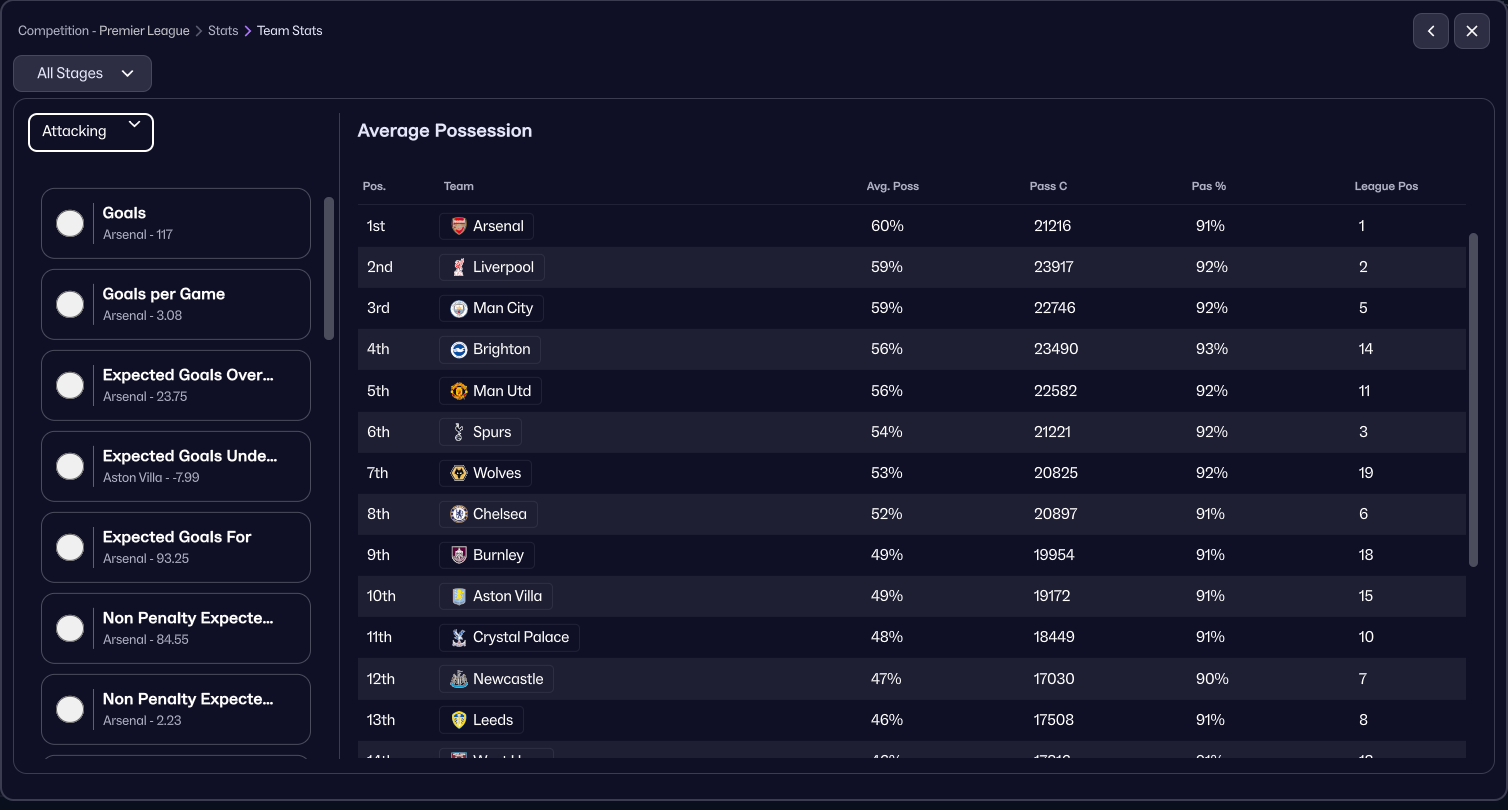This screenshot has width=1508, height=810.
Task: Click the Arsenal club crest icon
Action: [x=459, y=226]
